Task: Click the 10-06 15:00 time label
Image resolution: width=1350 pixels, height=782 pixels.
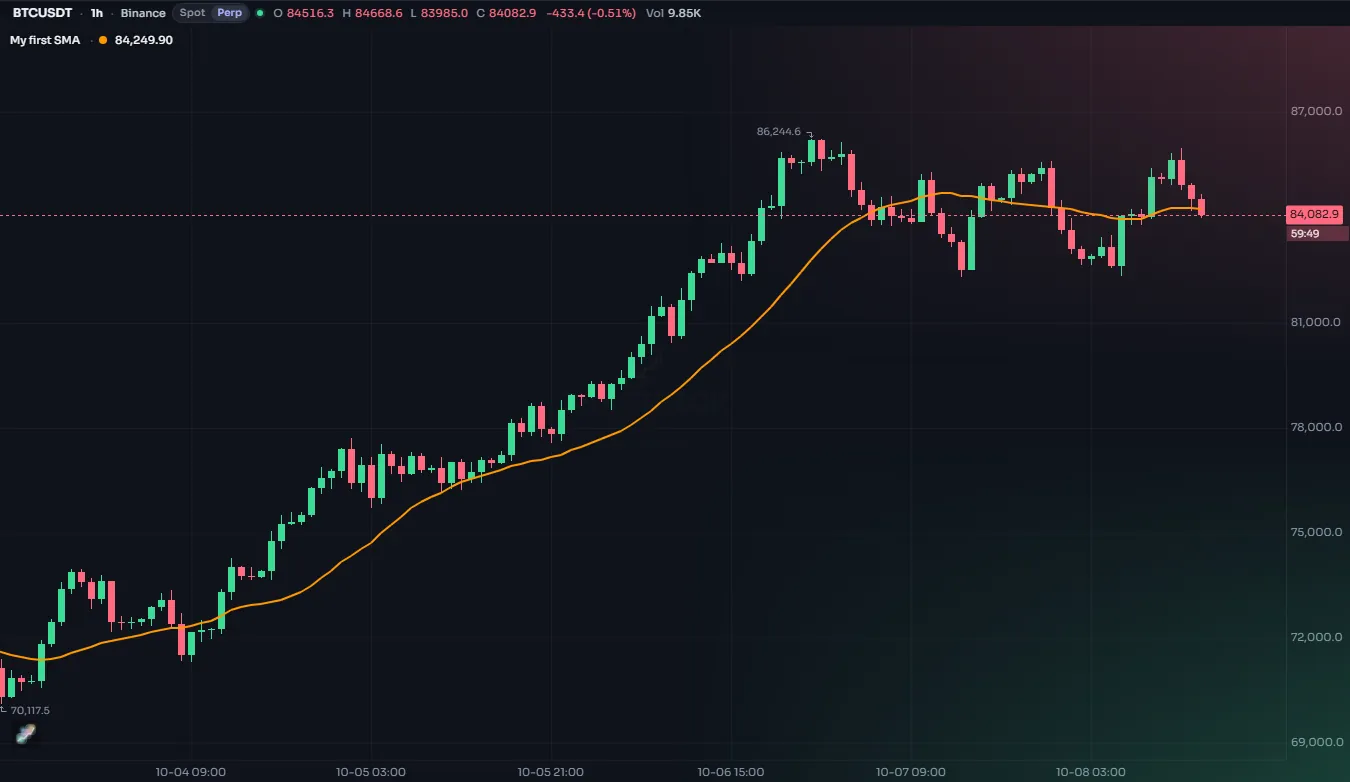Action: [x=731, y=772]
